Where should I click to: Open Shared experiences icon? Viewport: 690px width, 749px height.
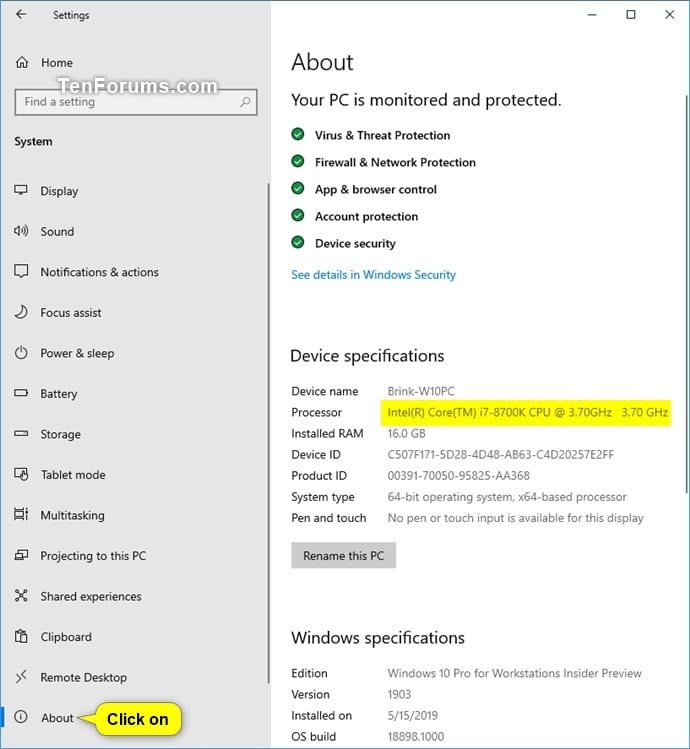[21, 596]
